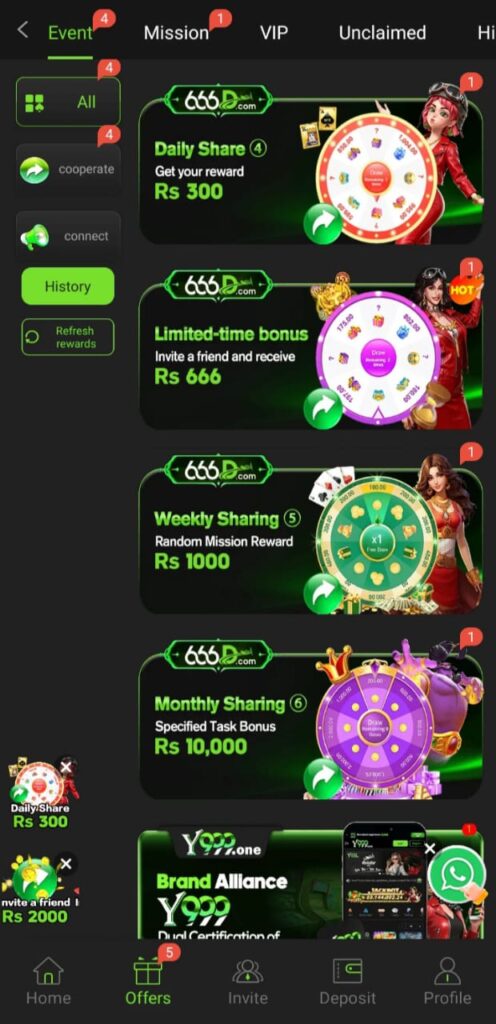Switch to the Mission tab
The image size is (496, 1024).
[x=176, y=33]
